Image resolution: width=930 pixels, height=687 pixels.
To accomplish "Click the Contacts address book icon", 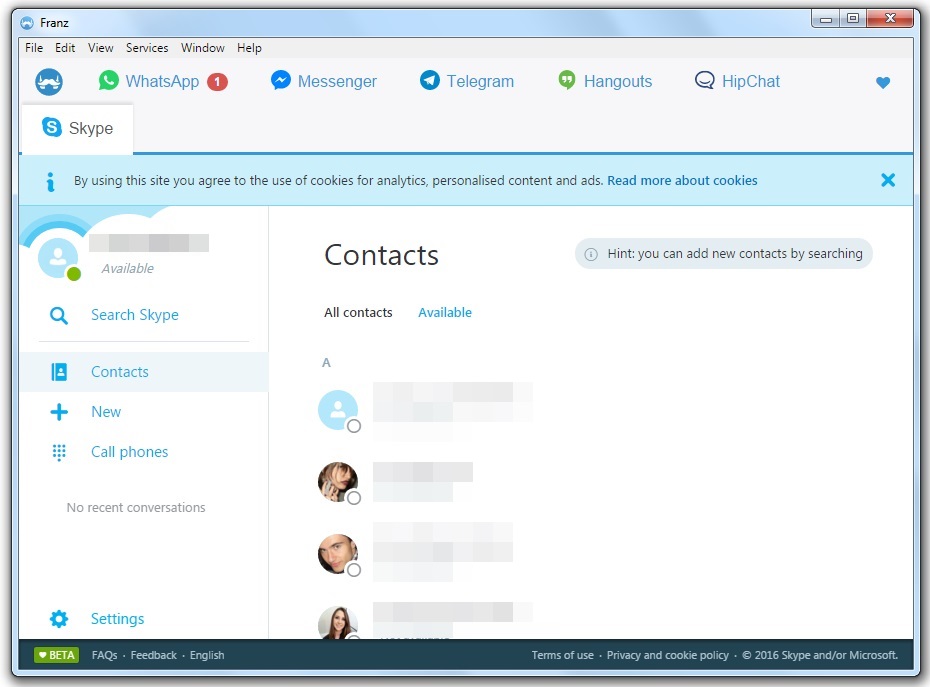I will coord(59,372).
